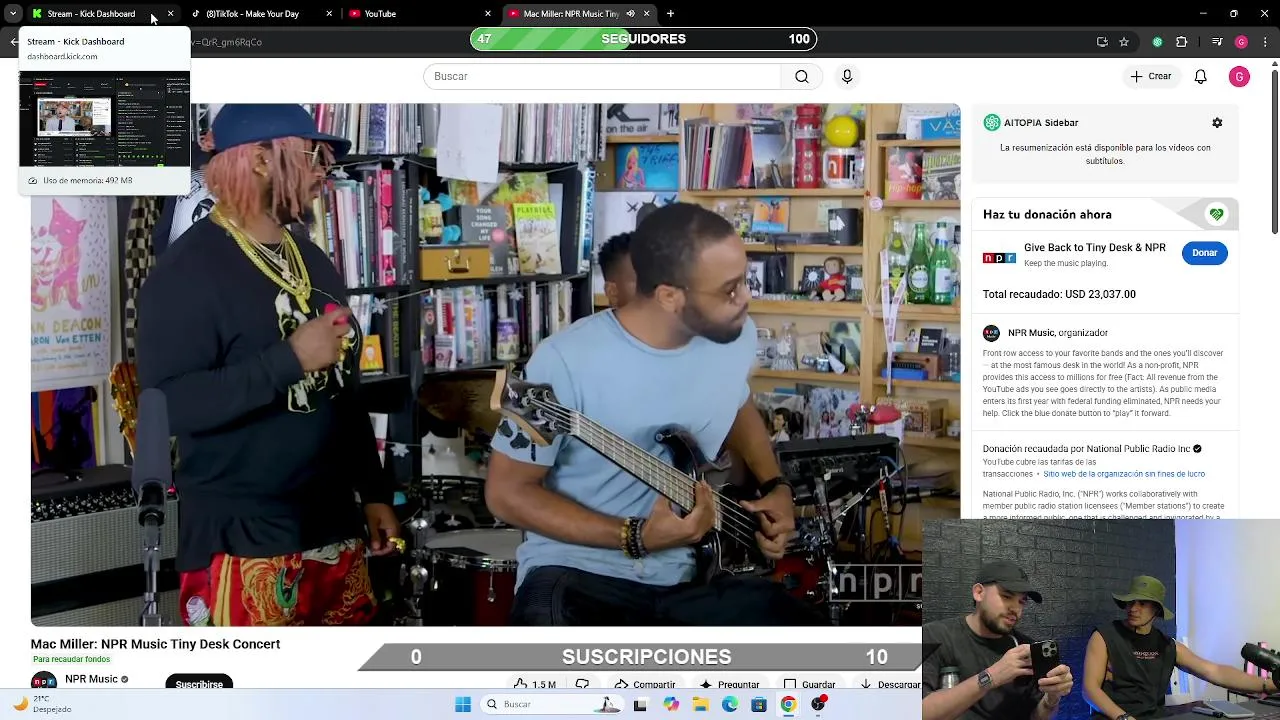
Task: Open File Explorer from the taskbar
Action: click(701, 704)
